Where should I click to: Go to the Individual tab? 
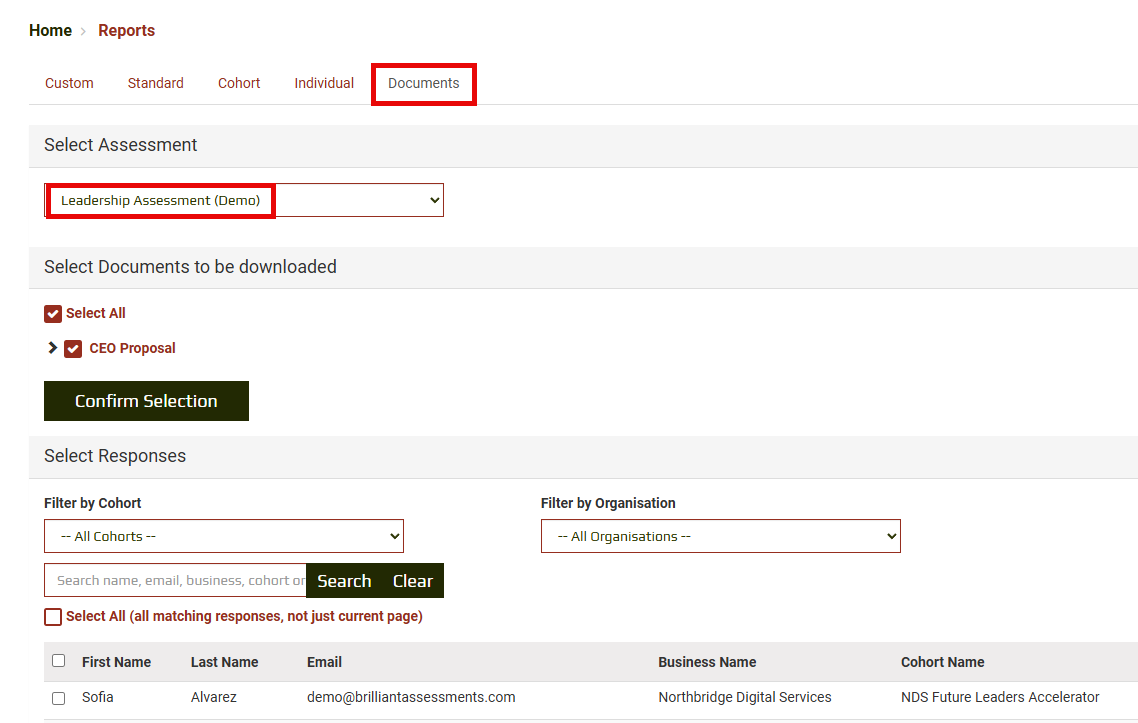[324, 83]
